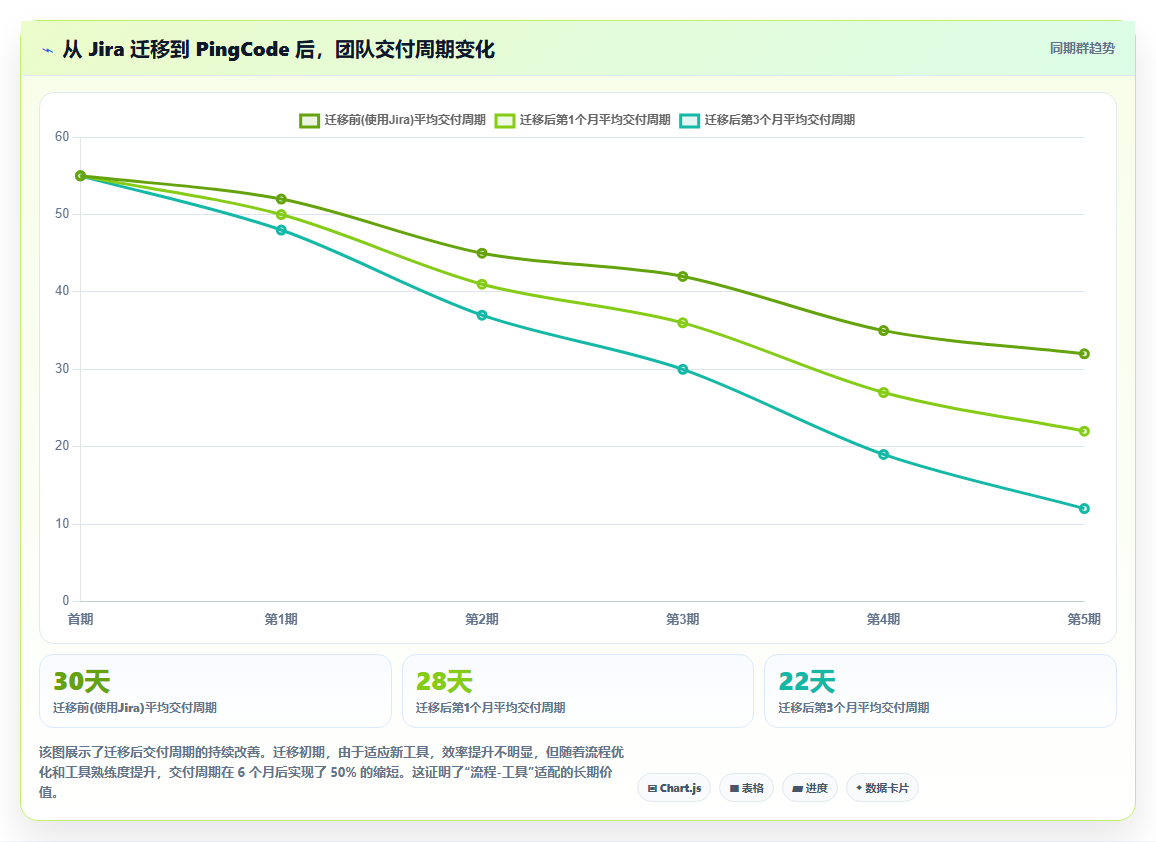The width and height of the screenshot is (1156, 842).
Task: Click the dark green data point at 第5期
Action: click(1084, 354)
